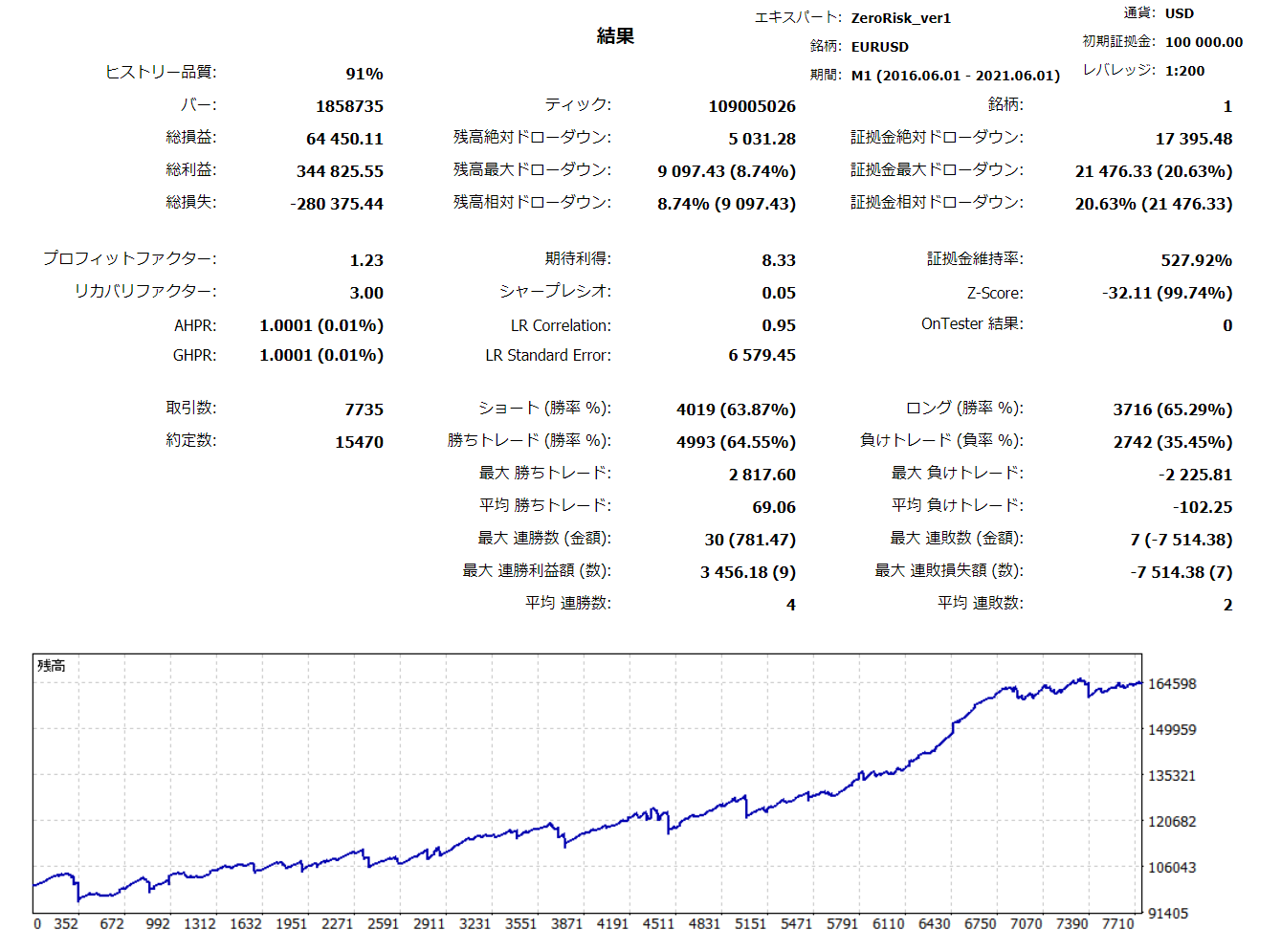Viewport: 1281px width, 952px height.
Task: Select max consecutive profit 3 456.18 (9)
Action: click(747, 572)
